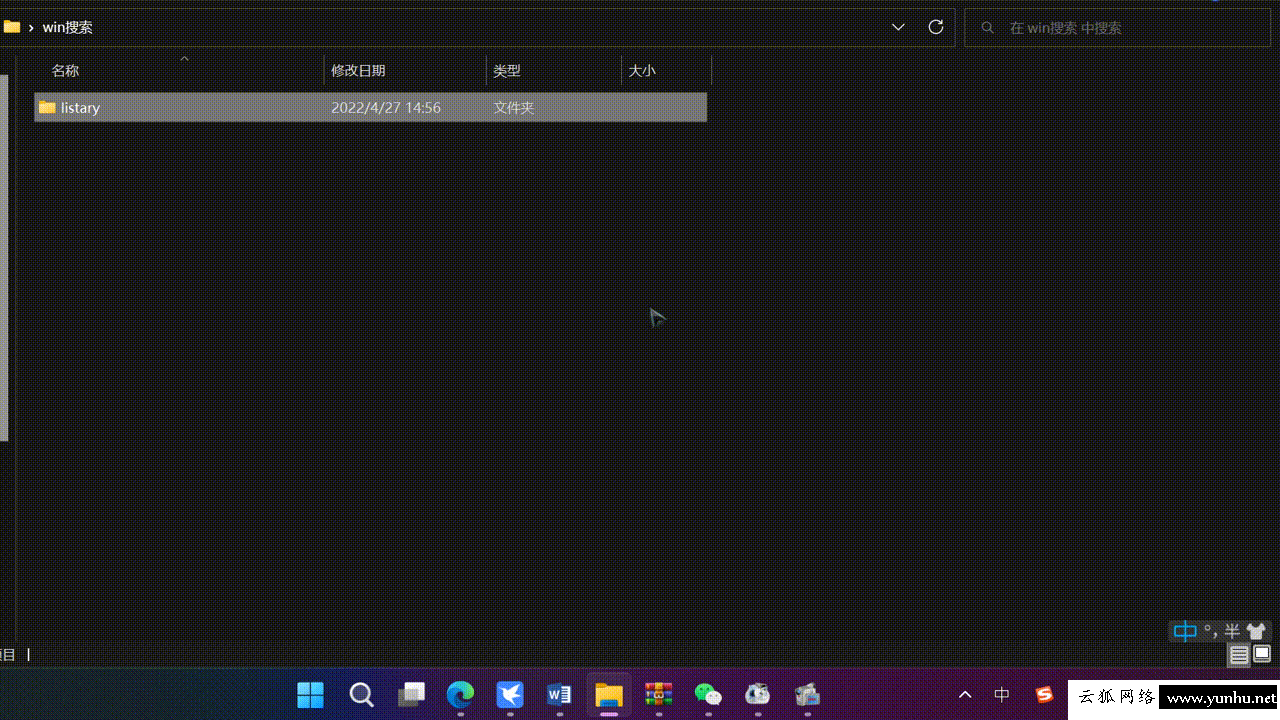Select the listary folder name

coord(80,107)
